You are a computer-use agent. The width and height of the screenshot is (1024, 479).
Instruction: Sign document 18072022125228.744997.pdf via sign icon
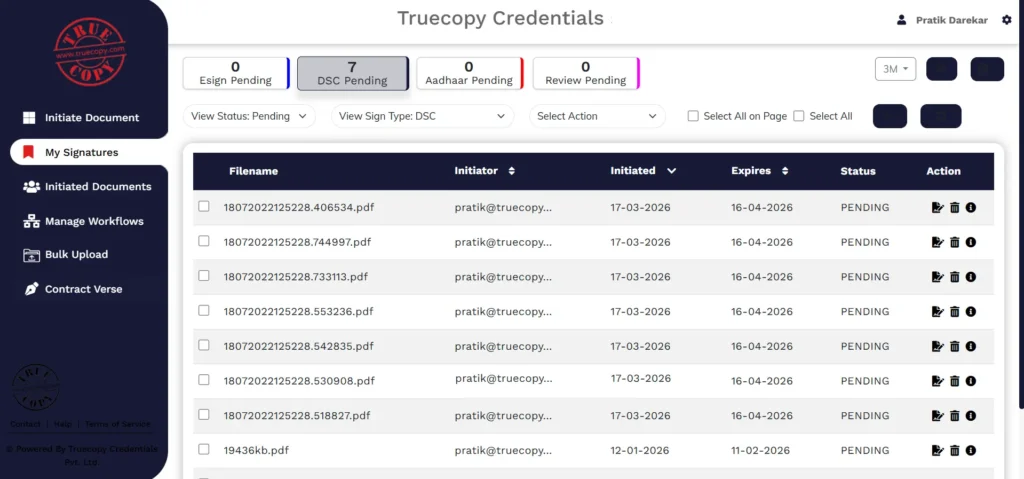pos(938,242)
